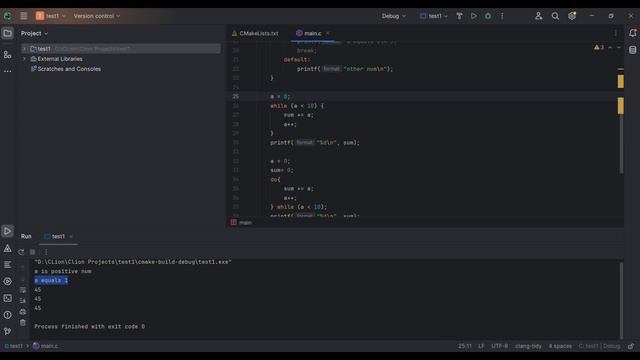Start debugging with the bug icon
640x360 pixels.
click(x=488, y=16)
